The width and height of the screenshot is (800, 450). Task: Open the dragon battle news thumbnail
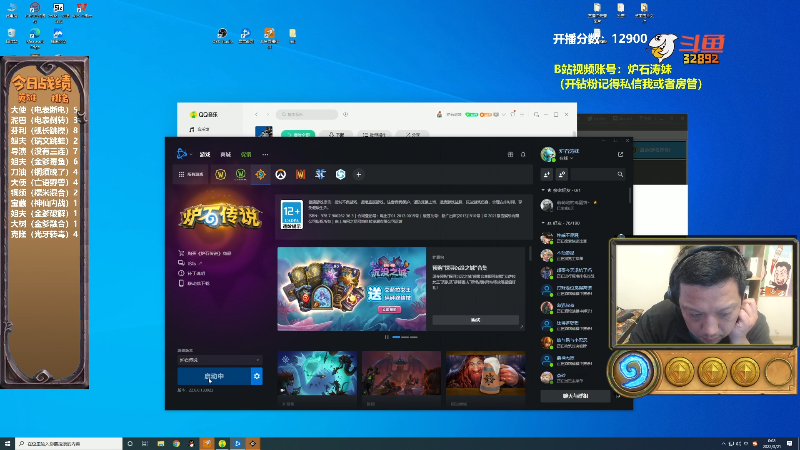tap(401, 373)
